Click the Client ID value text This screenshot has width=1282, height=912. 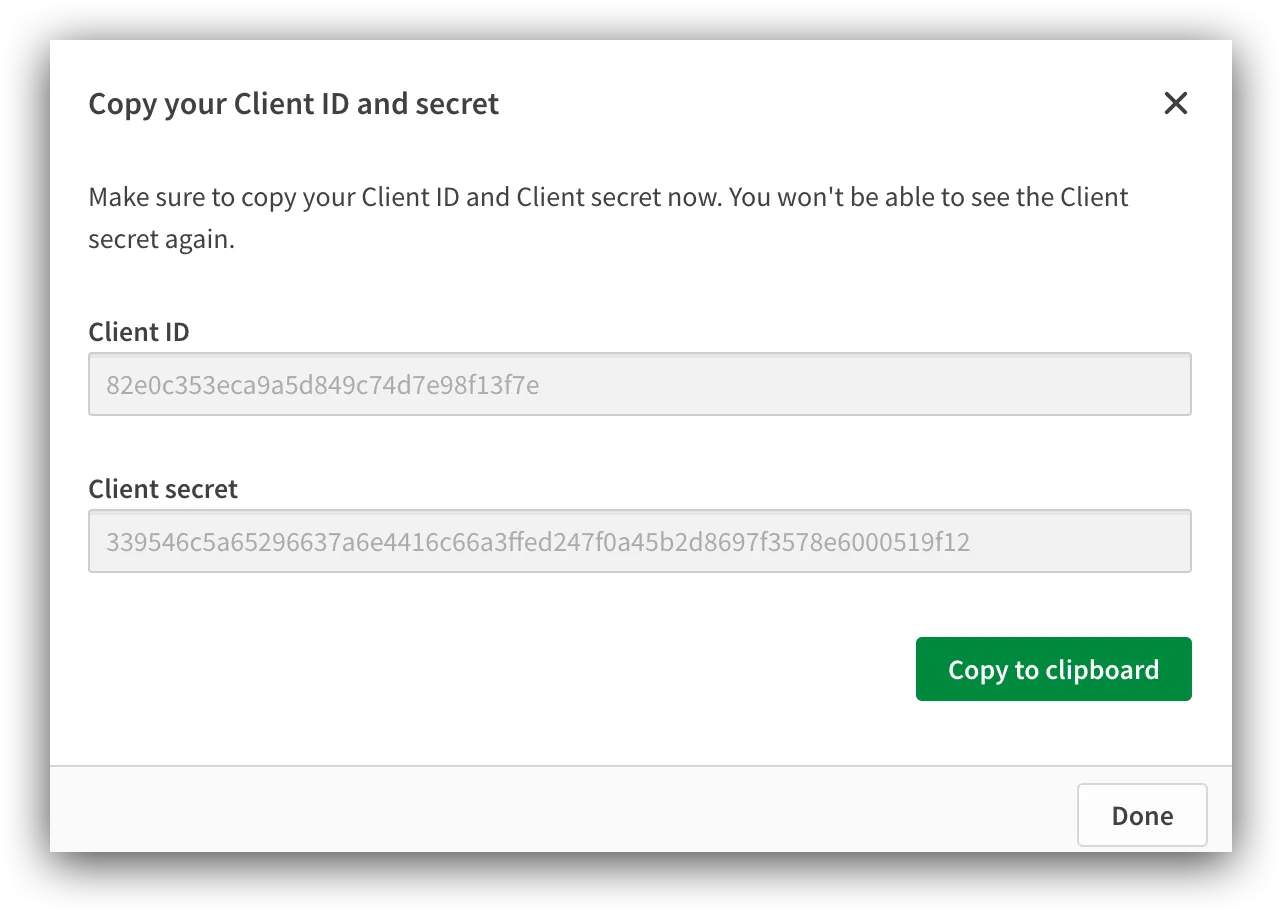[x=320, y=384]
